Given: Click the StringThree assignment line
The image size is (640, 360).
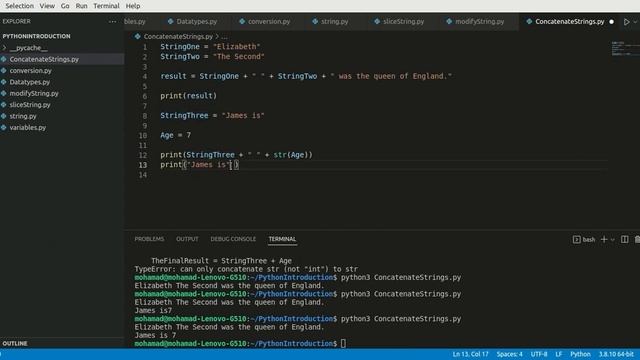Looking at the screenshot, I should (x=212, y=116).
